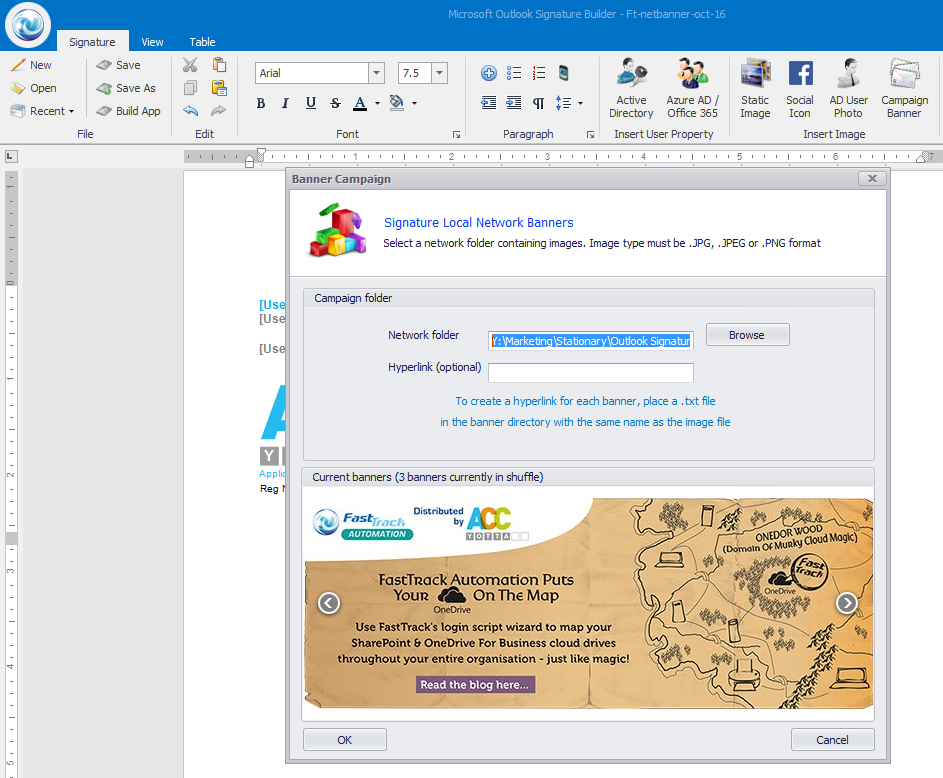943x778 pixels.
Task: Toggle Italic formatting
Action: click(285, 103)
